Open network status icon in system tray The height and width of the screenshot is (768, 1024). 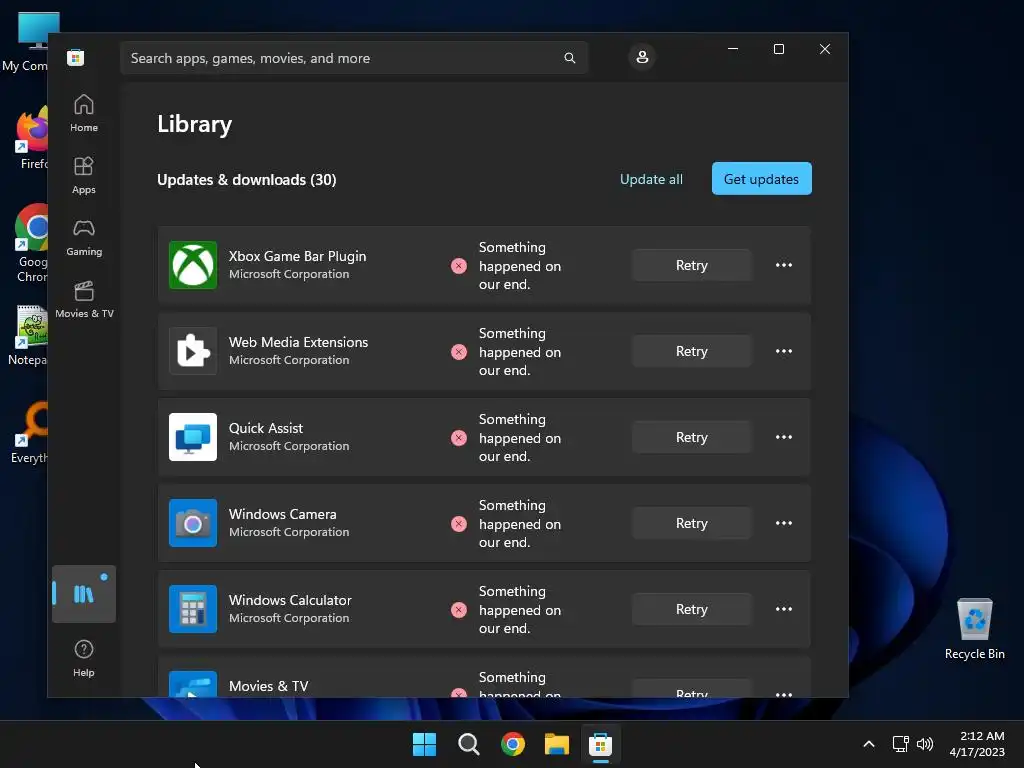point(901,744)
